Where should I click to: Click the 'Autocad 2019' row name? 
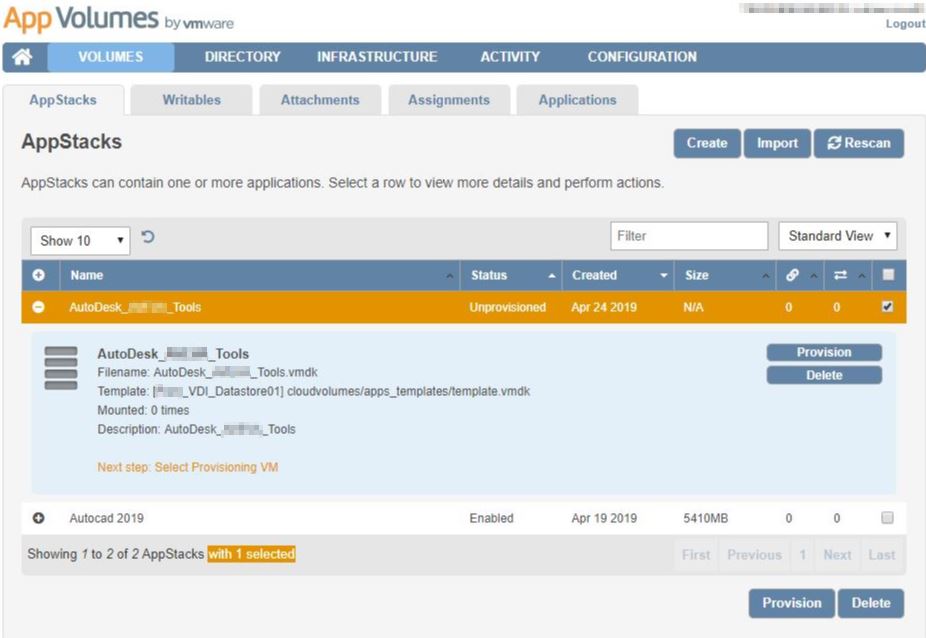click(x=106, y=518)
